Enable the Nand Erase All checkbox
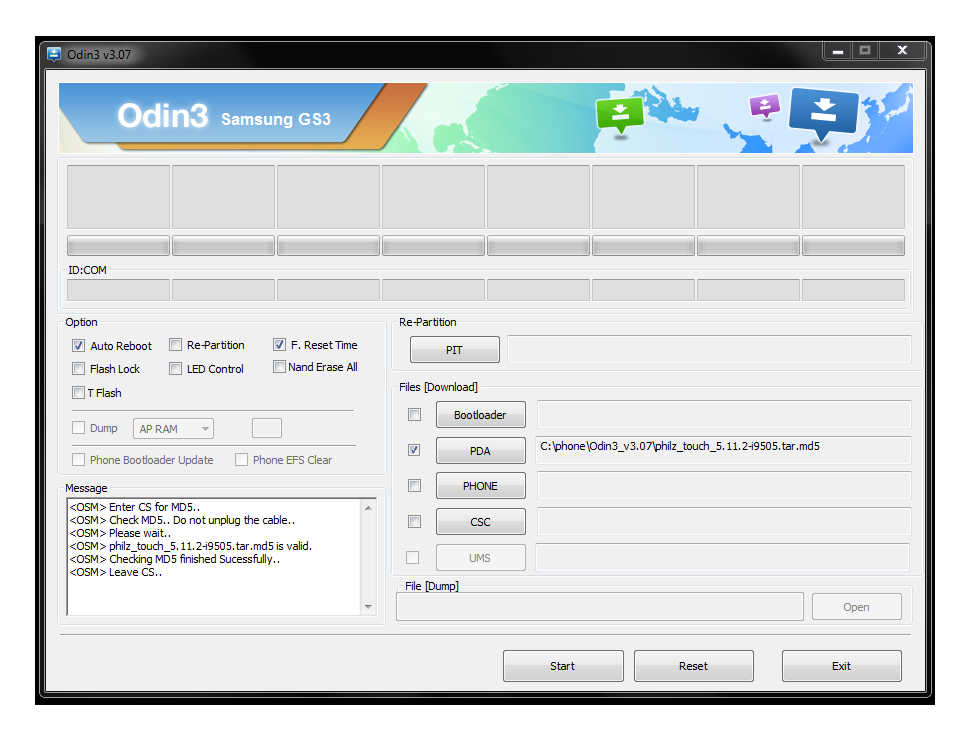Screen dimensions: 970x742 (x=280, y=367)
